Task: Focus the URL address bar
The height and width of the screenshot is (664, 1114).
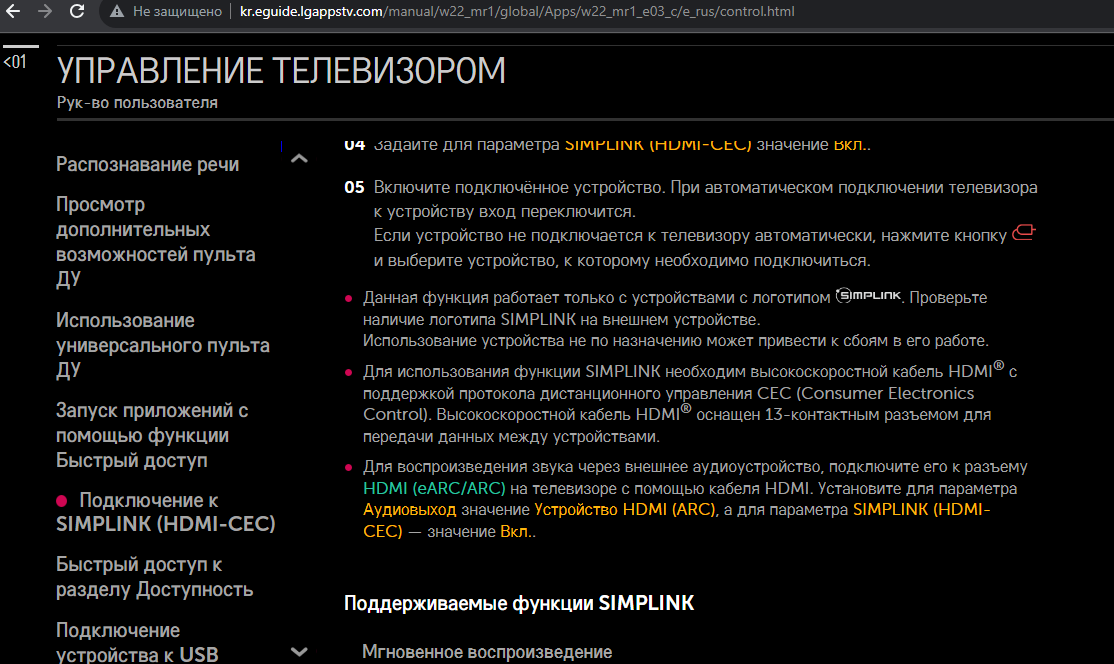Action: (x=520, y=13)
